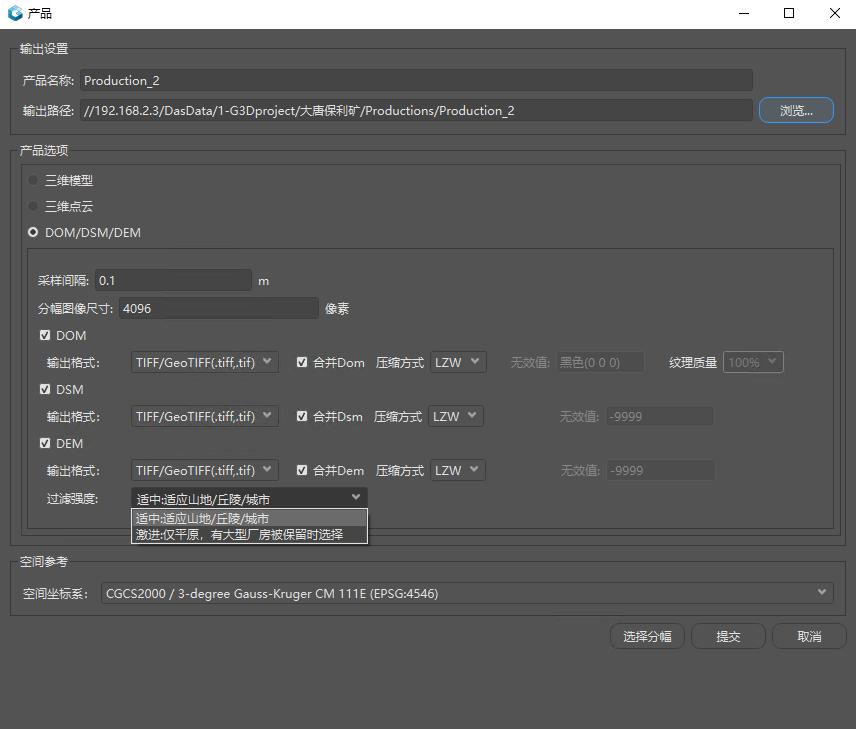Image resolution: width=856 pixels, height=729 pixels.
Task: Click the 提交 submit button
Action: [728, 636]
